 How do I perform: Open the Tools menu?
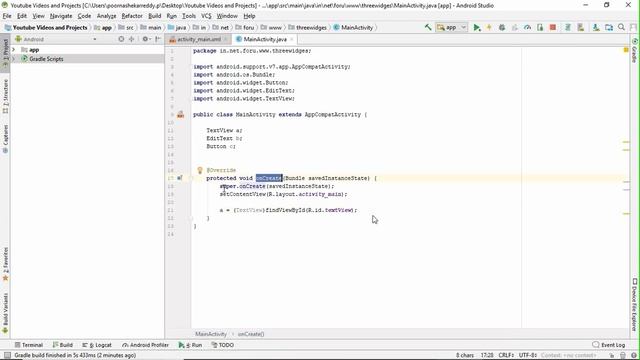pyautogui.click(x=189, y=16)
